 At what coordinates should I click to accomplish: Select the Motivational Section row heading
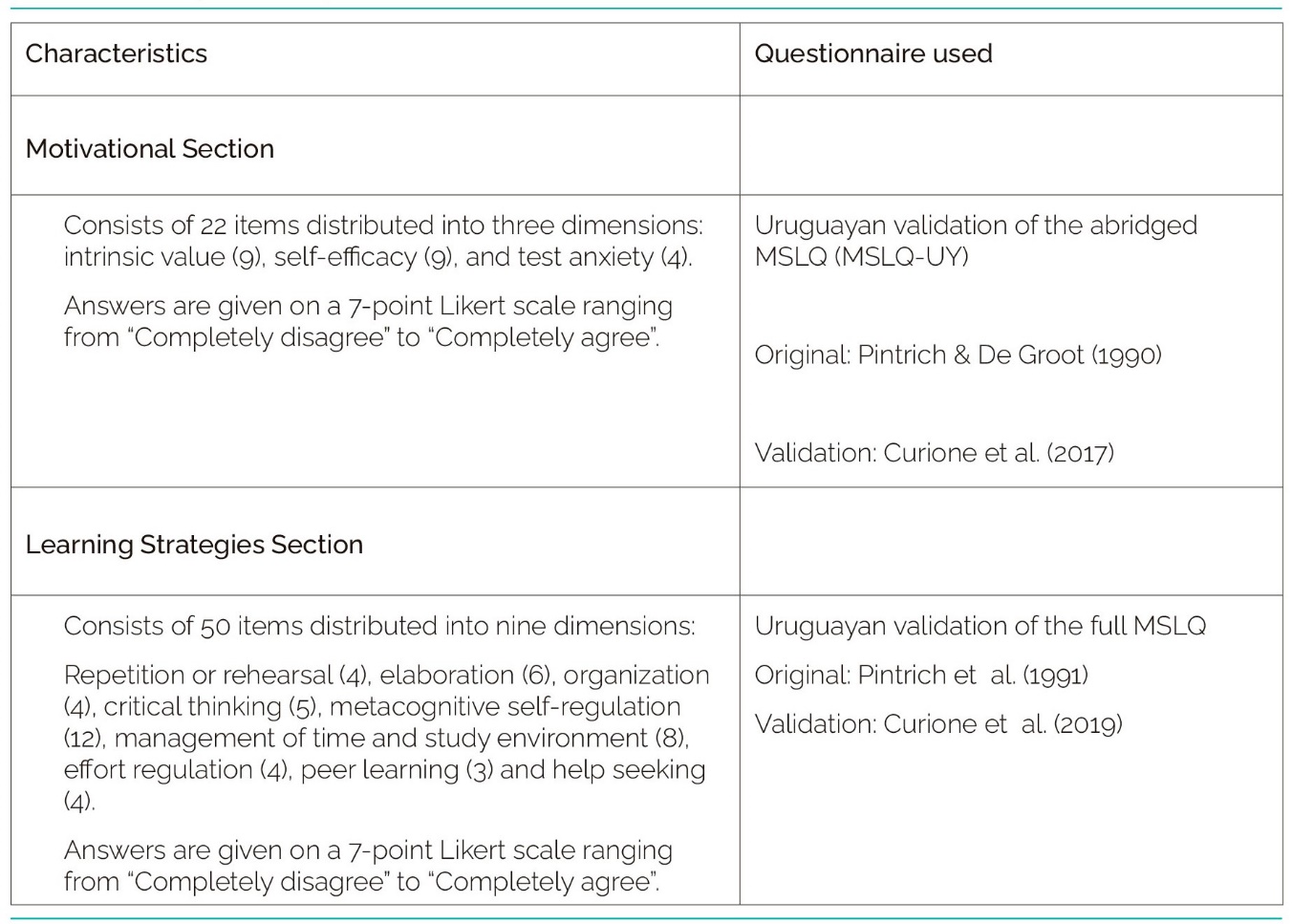pos(150,149)
